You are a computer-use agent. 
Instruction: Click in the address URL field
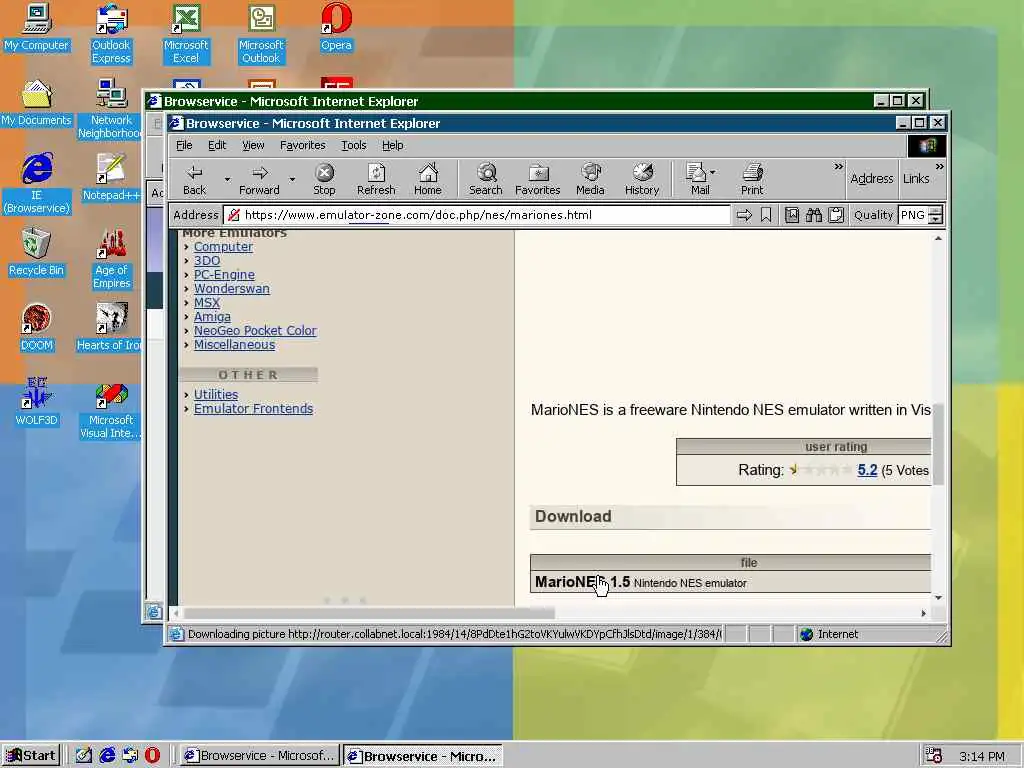(x=477, y=215)
